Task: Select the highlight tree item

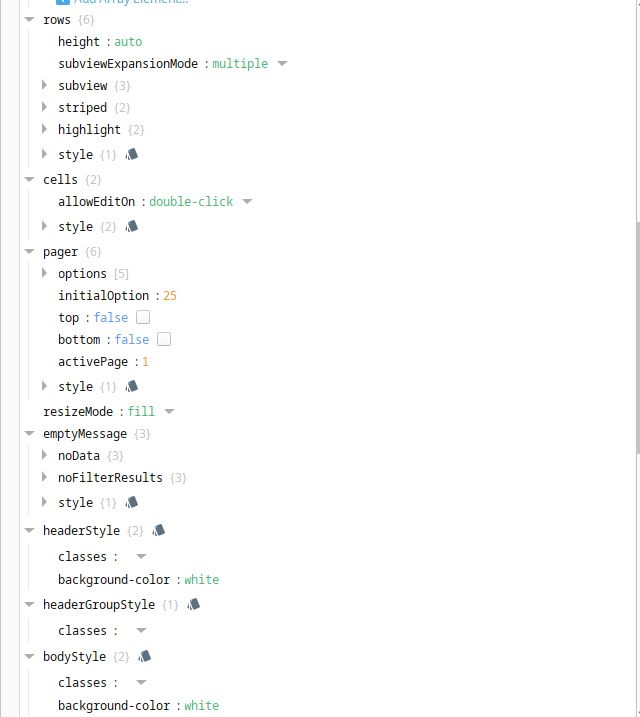Action: pos(89,130)
